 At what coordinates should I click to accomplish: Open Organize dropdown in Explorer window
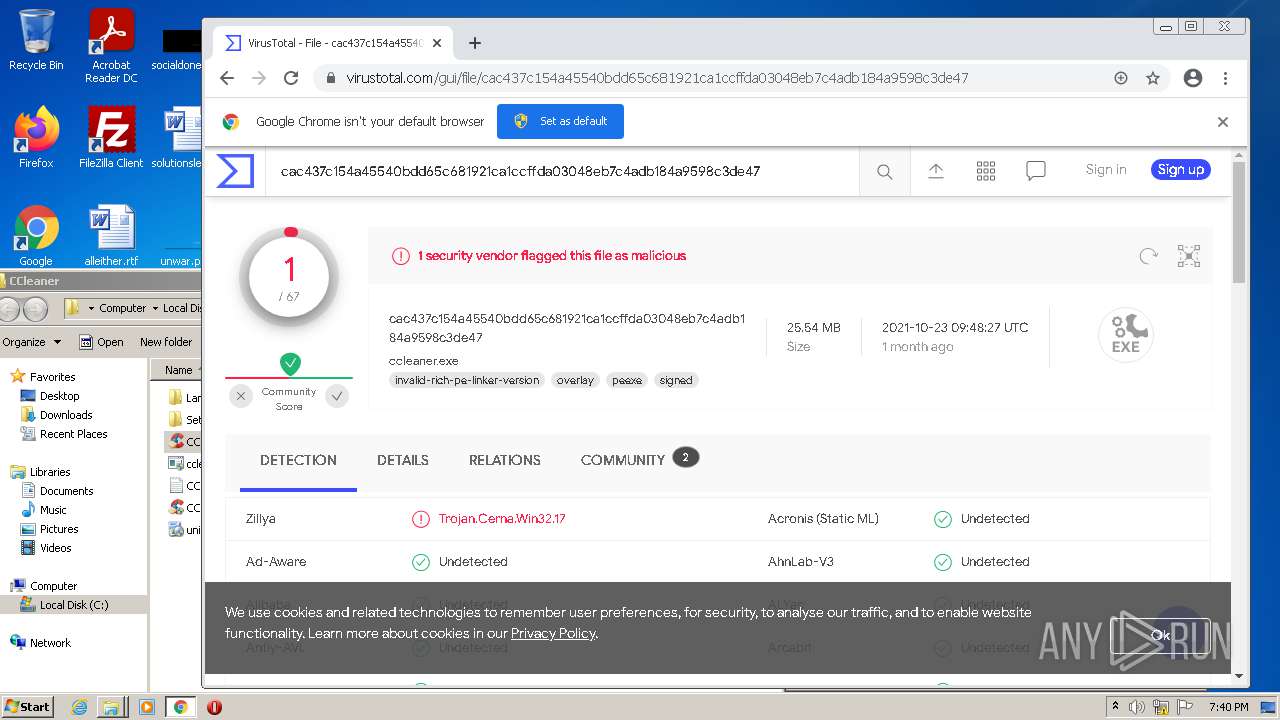point(32,342)
